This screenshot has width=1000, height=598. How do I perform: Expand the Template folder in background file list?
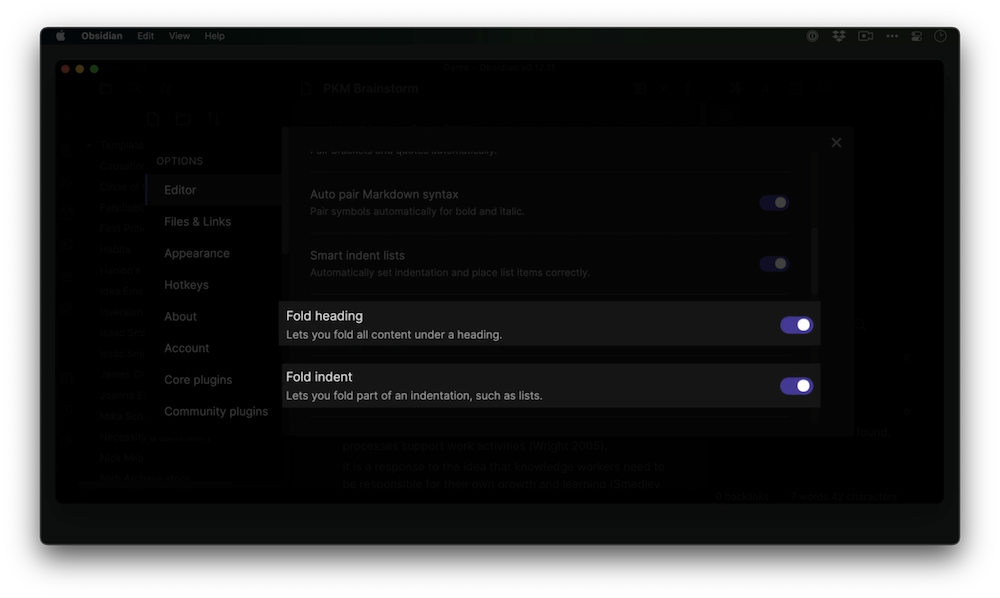(x=88, y=145)
